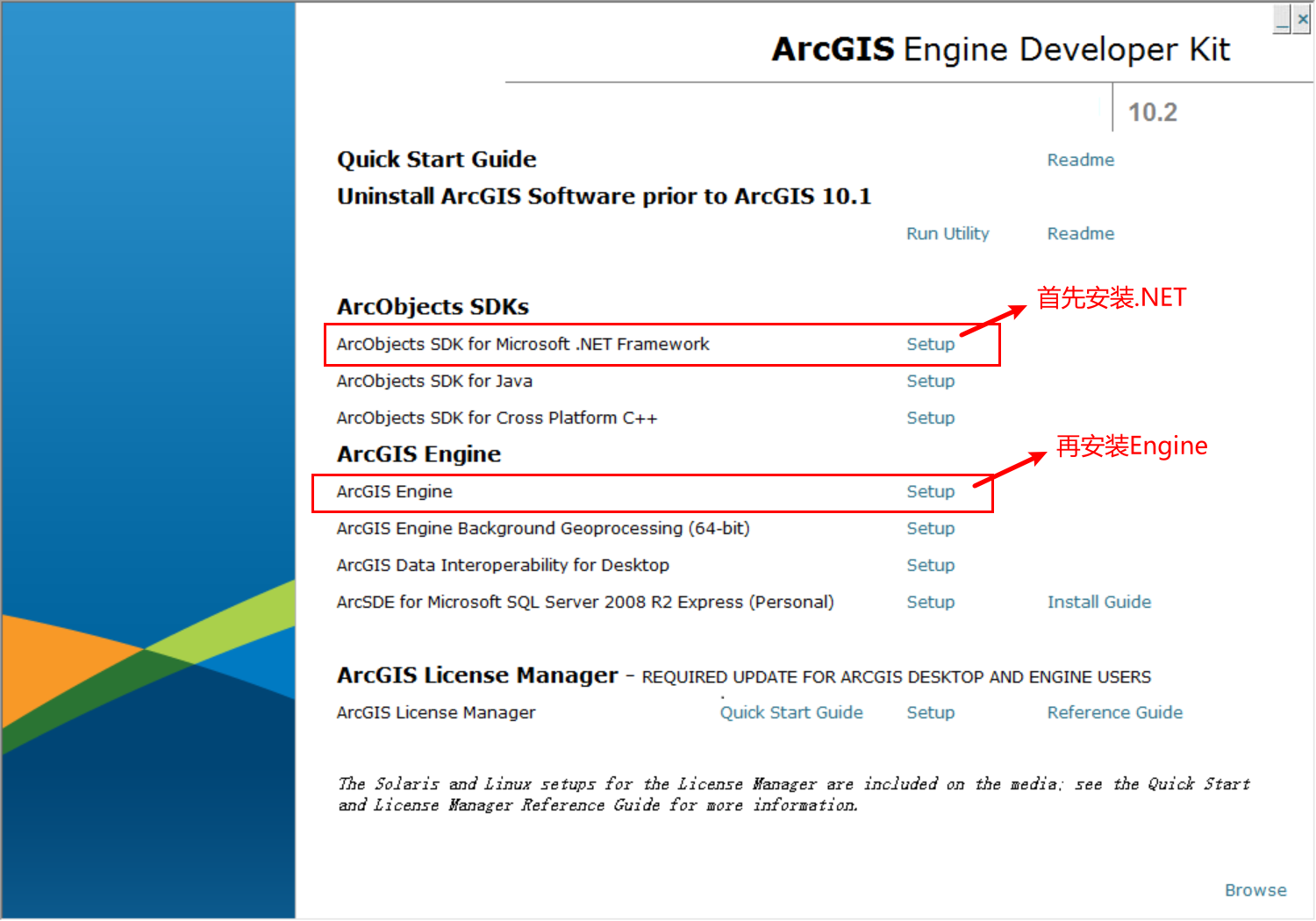1316x921 pixels.
Task: Click Run Utility to uninstall older ArcGIS software
Action: (948, 233)
